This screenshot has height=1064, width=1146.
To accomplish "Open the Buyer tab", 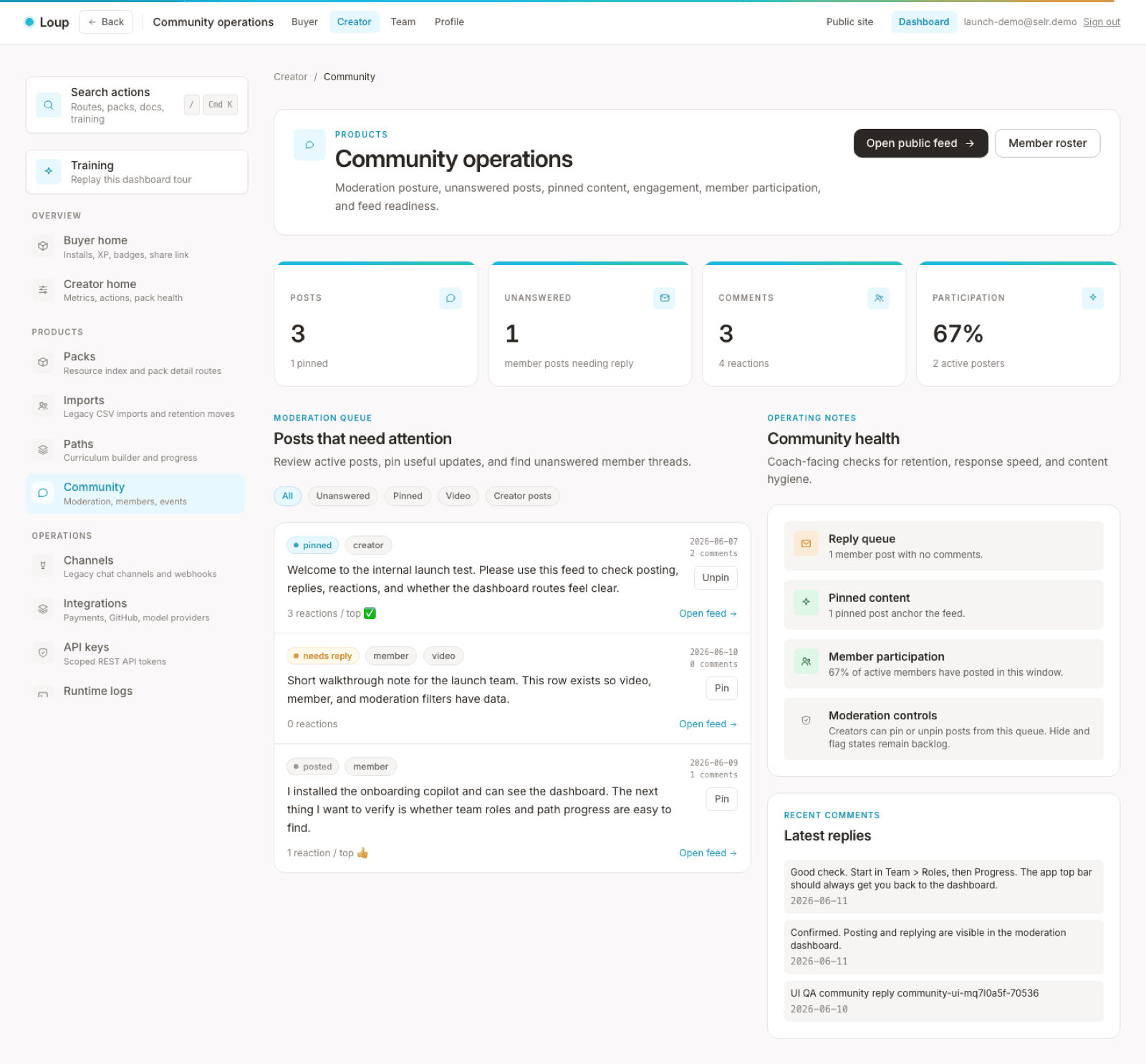I will tap(304, 22).
